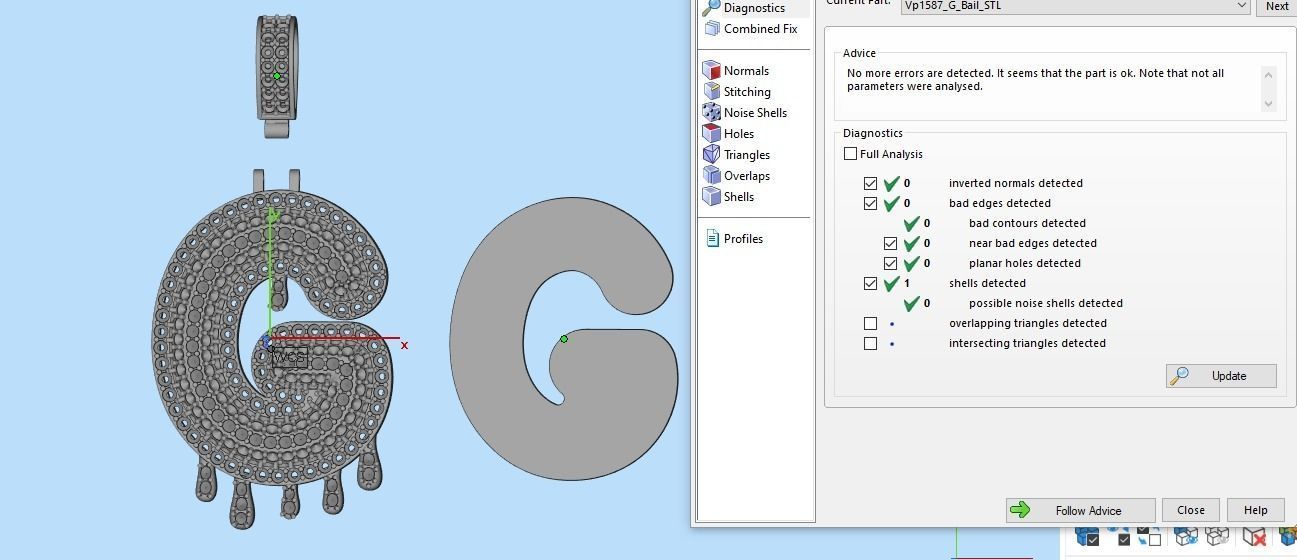Click the WCS label at pendant origin
Image resolution: width=1297 pixels, height=560 pixels.
point(290,358)
